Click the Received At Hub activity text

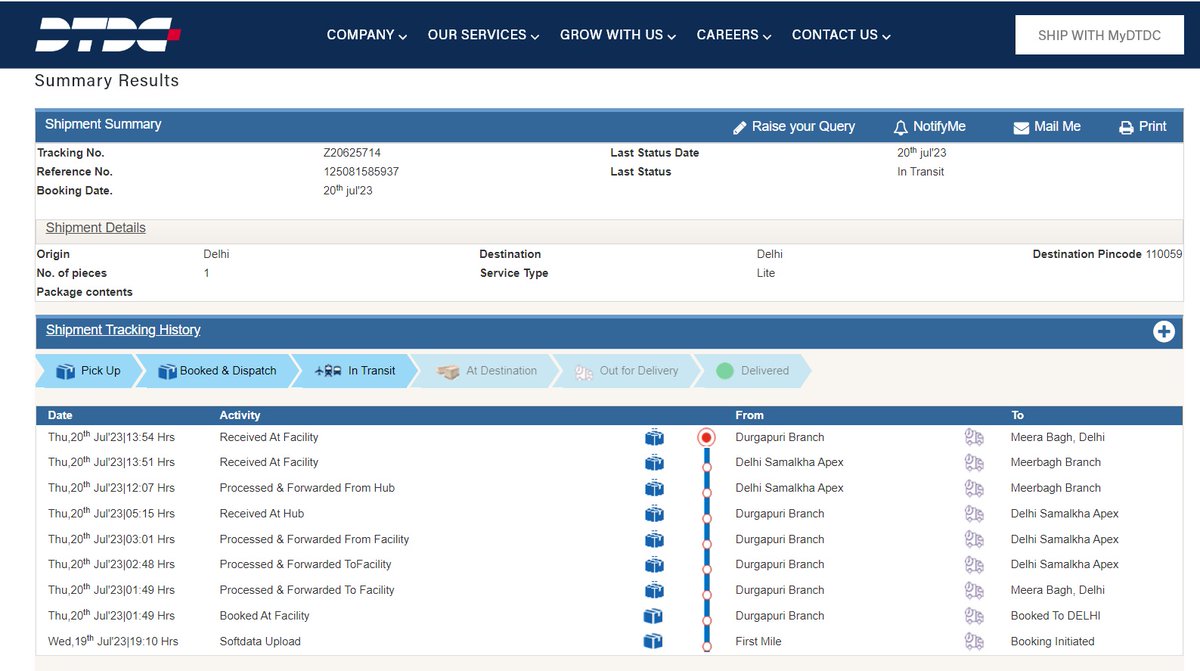[x=262, y=514]
